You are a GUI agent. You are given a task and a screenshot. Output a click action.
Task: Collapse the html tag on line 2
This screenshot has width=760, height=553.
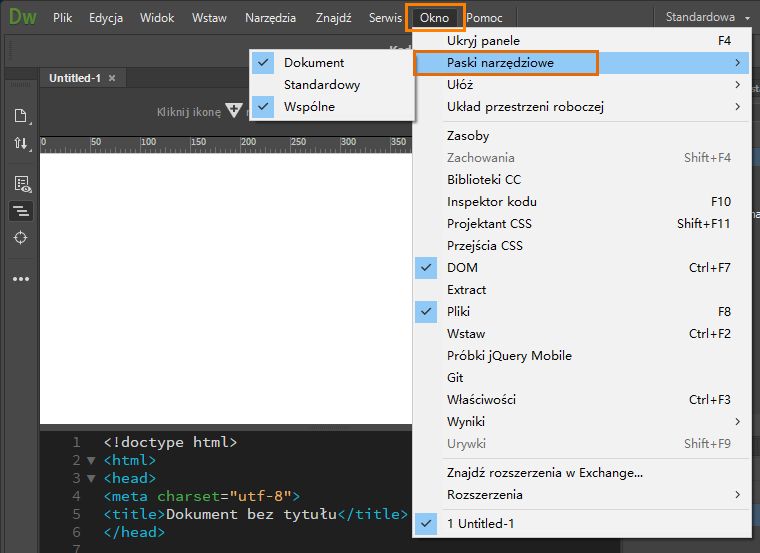[91, 460]
